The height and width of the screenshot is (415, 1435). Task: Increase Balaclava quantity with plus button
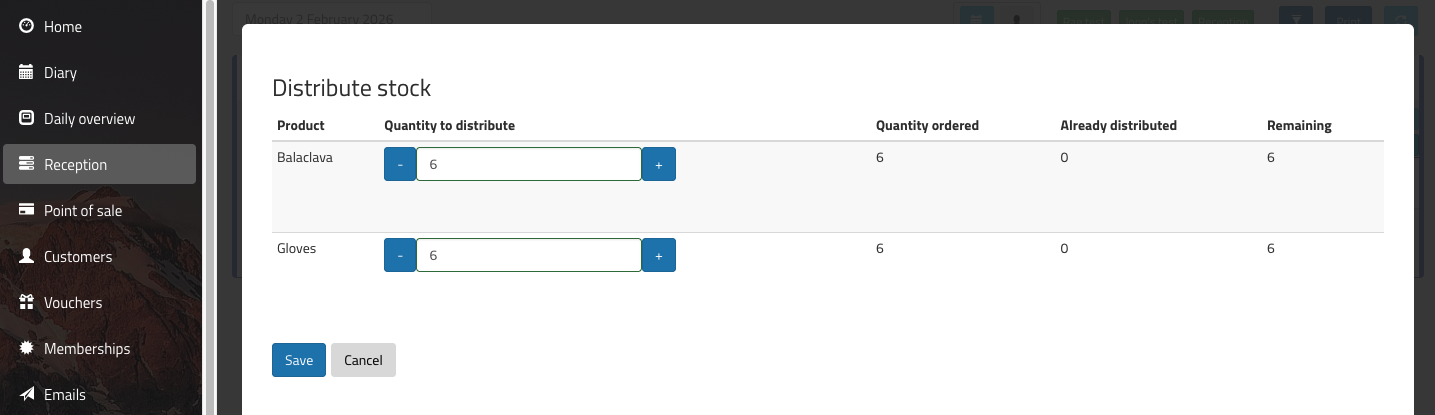click(658, 164)
